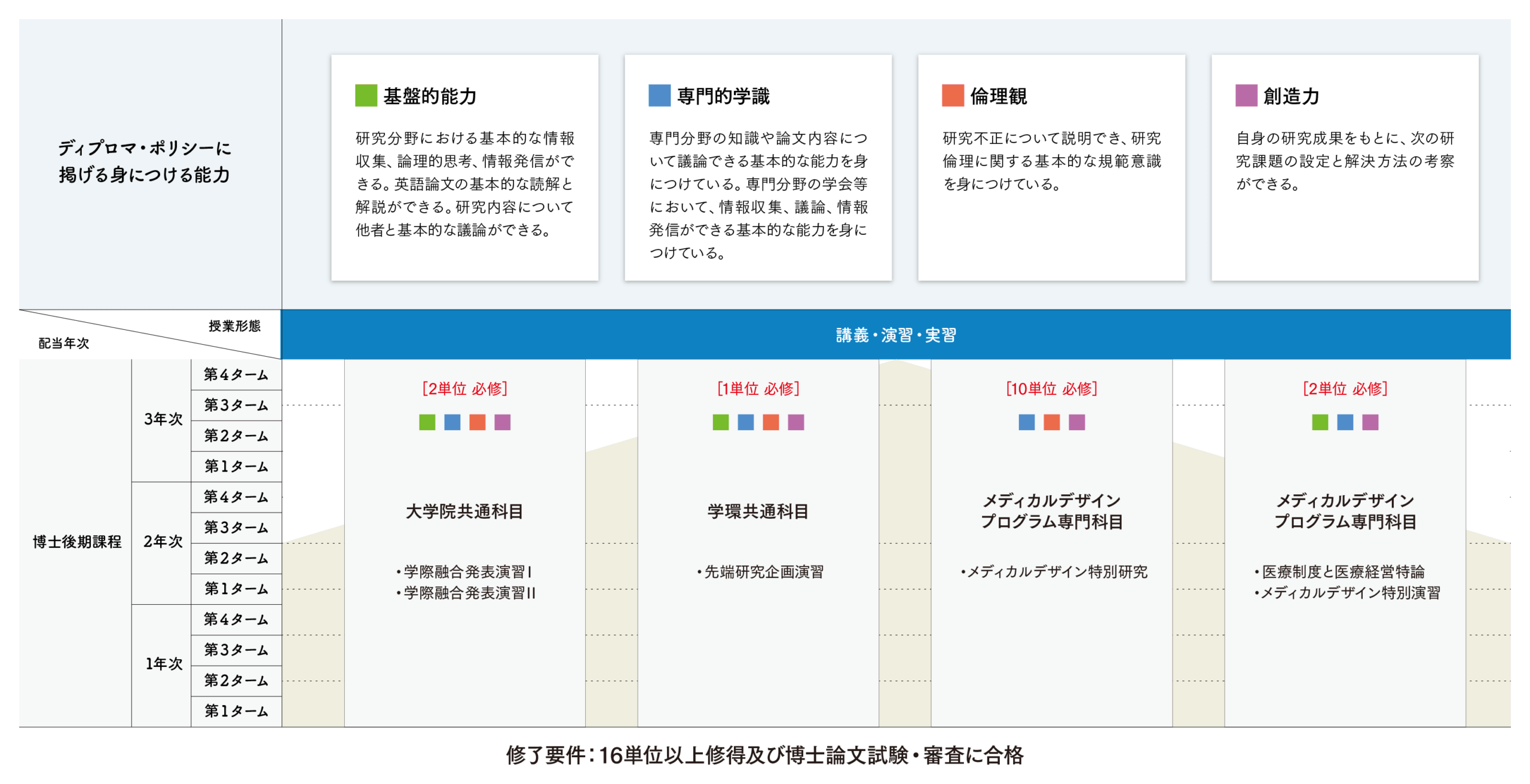Select the 3年次 year cell
The height and width of the screenshot is (784, 1530).
(x=163, y=419)
